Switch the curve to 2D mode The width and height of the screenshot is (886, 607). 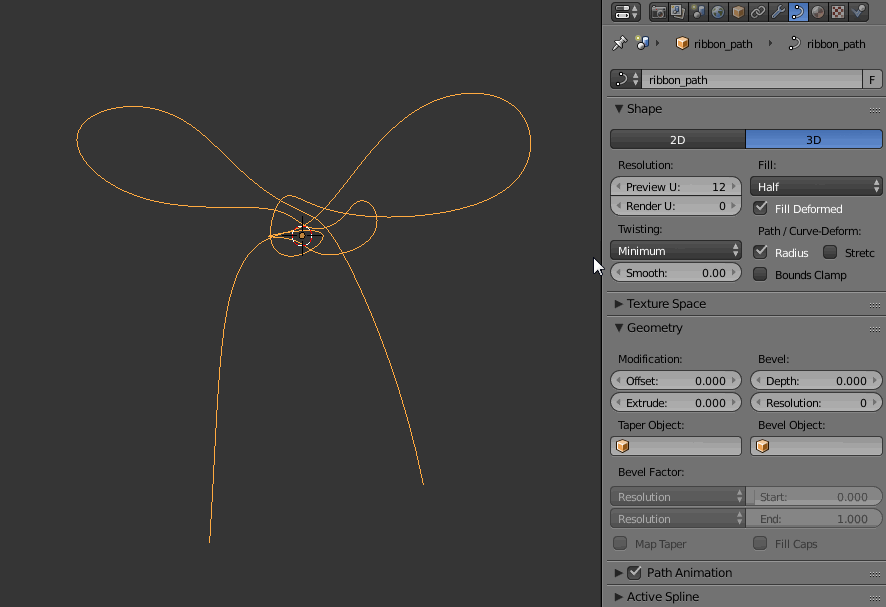(x=677, y=140)
